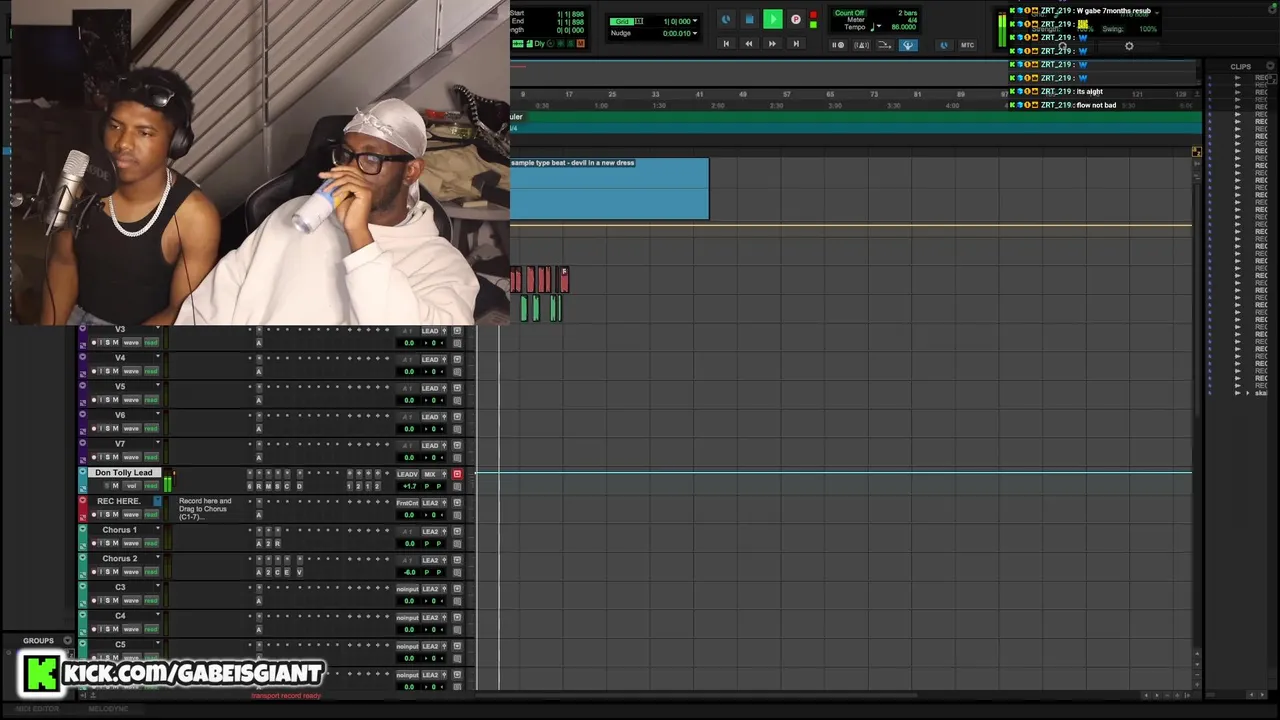Open insert R on Chorus 1 track
The height and width of the screenshot is (720, 1280).
click(279, 544)
